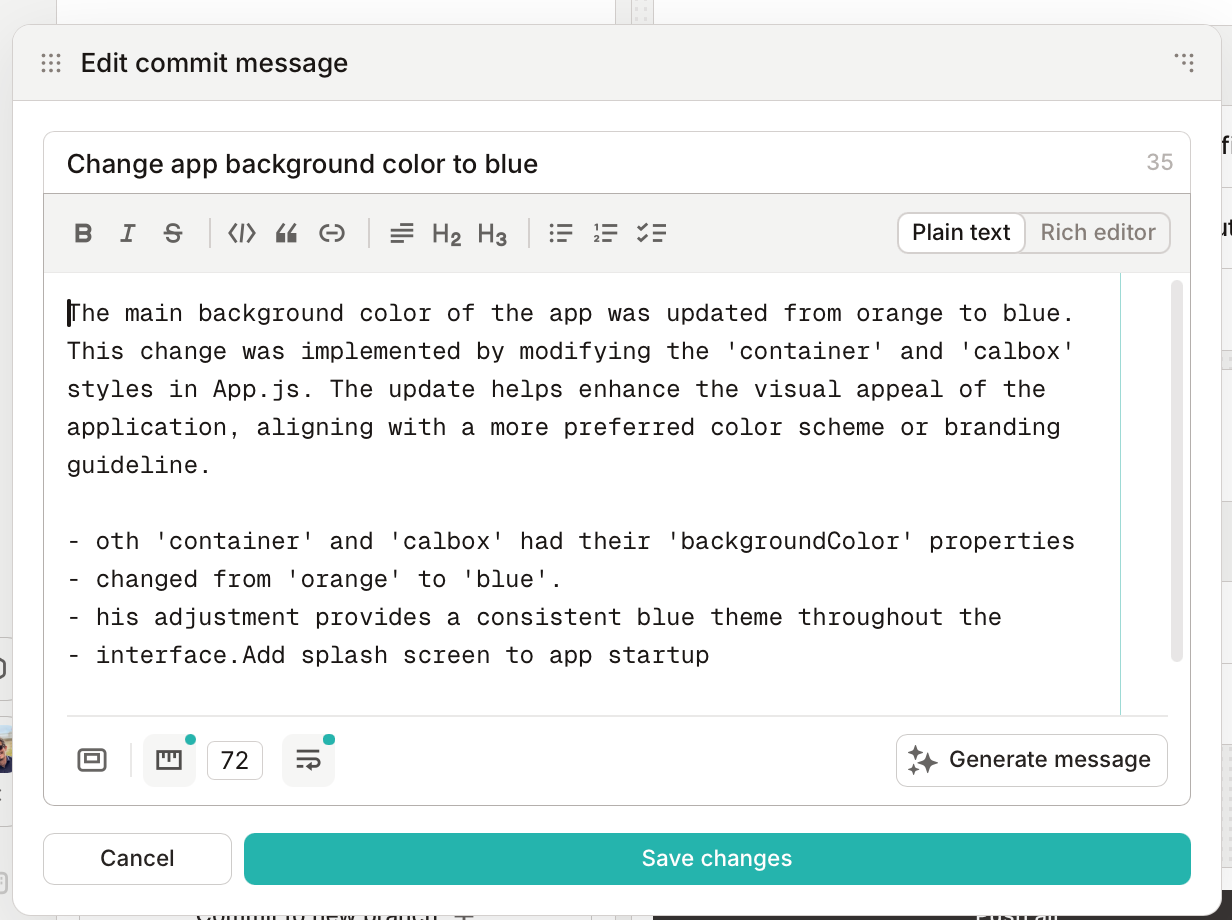
Task: Set paragraph text style
Action: 402,233
